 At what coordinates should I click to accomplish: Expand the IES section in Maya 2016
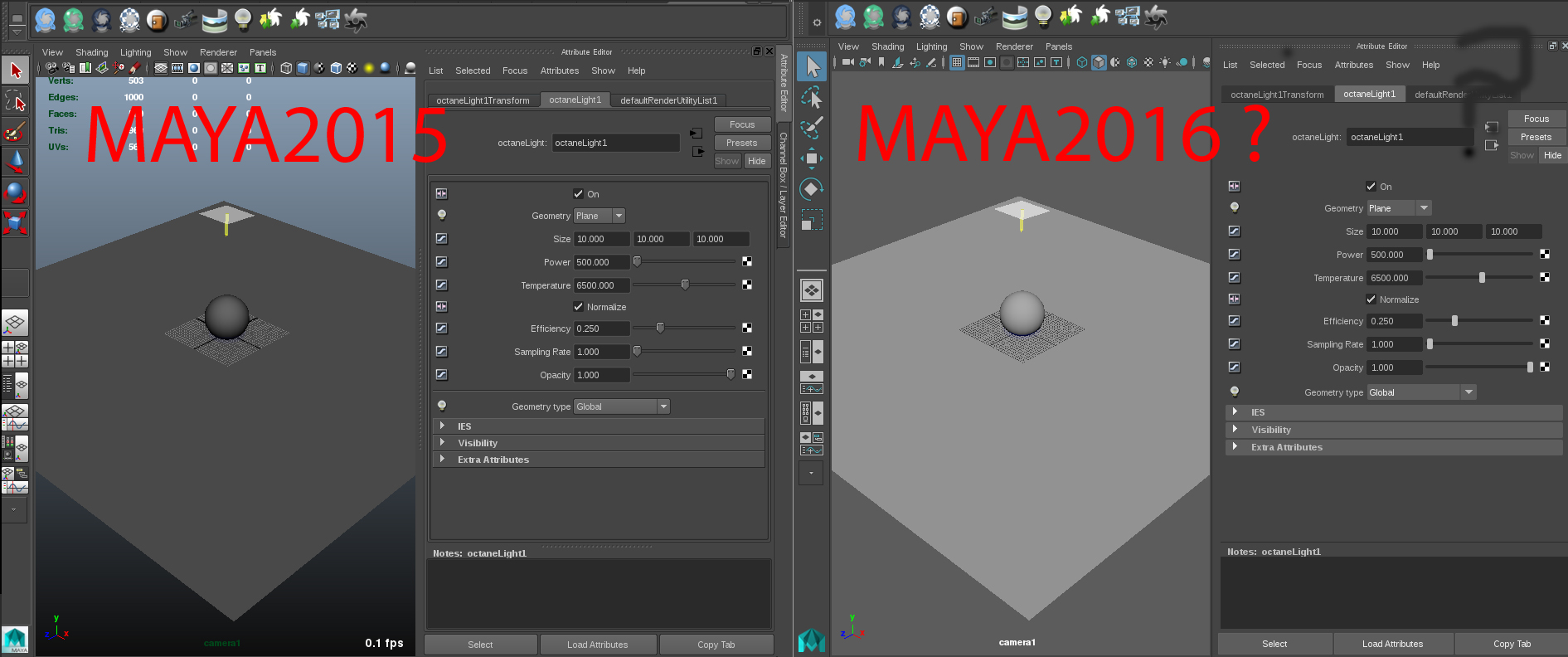(1394, 412)
